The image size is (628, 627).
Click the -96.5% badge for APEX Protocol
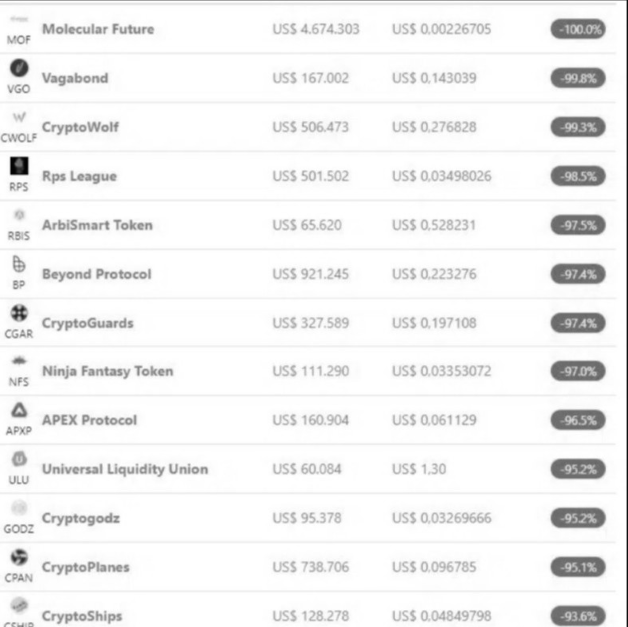(578, 420)
